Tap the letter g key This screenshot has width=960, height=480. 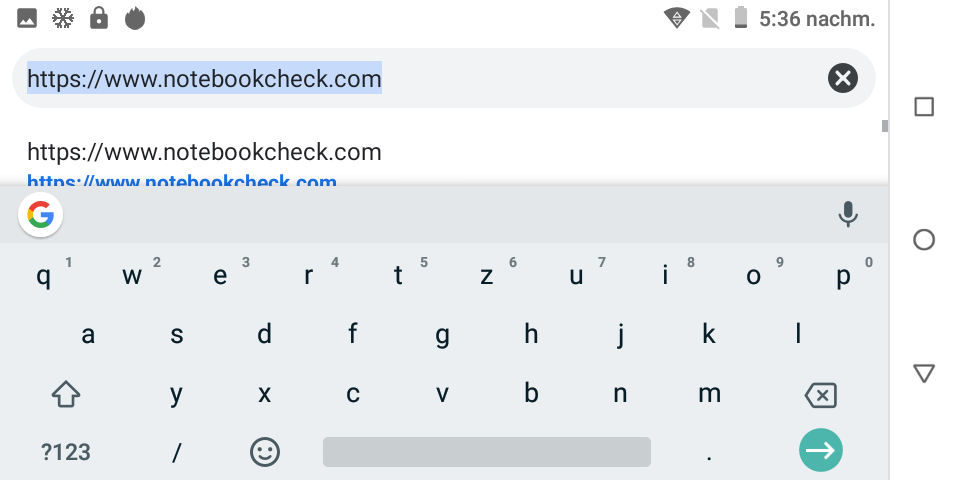[442, 334]
